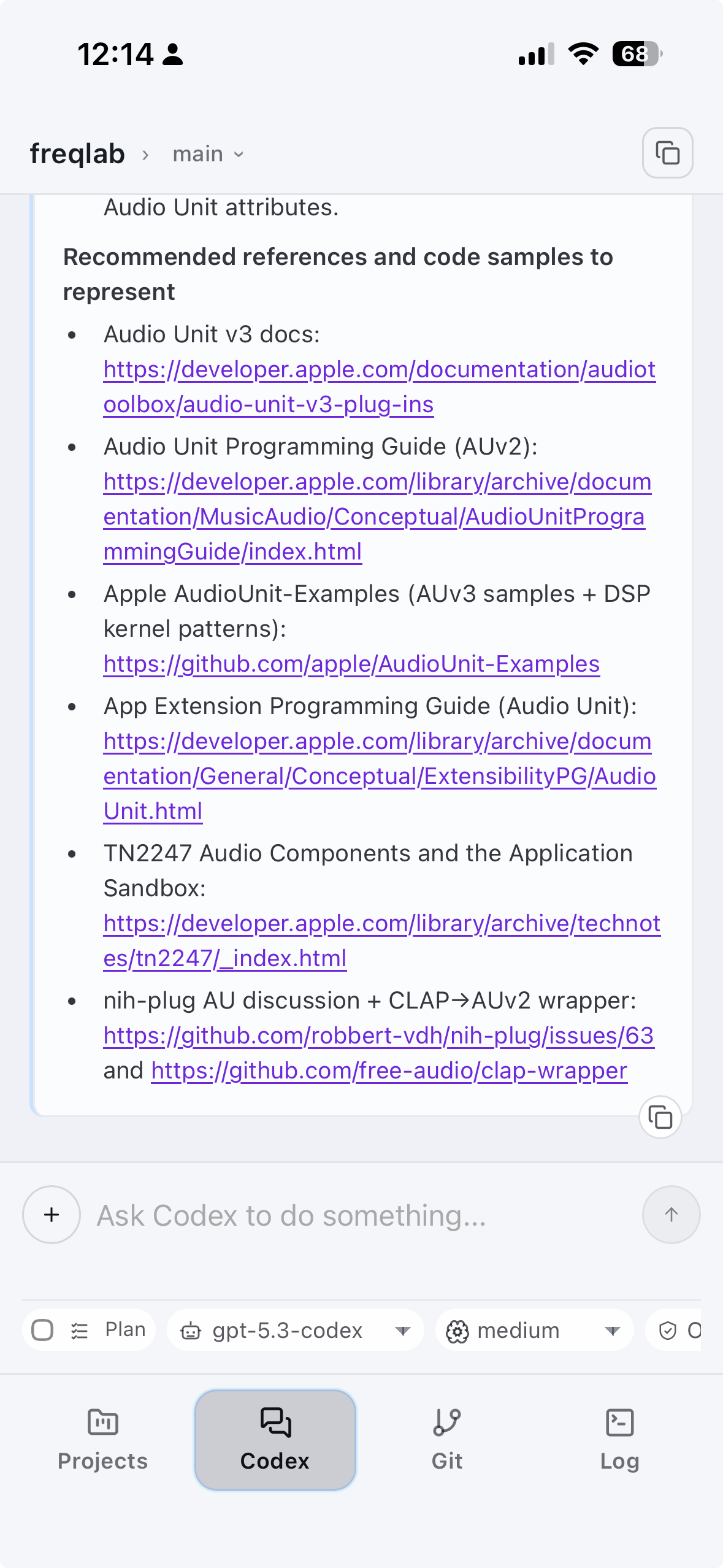Tap the gear icon beside medium
The height and width of the screenshot is (1568, 723).
457,1331
